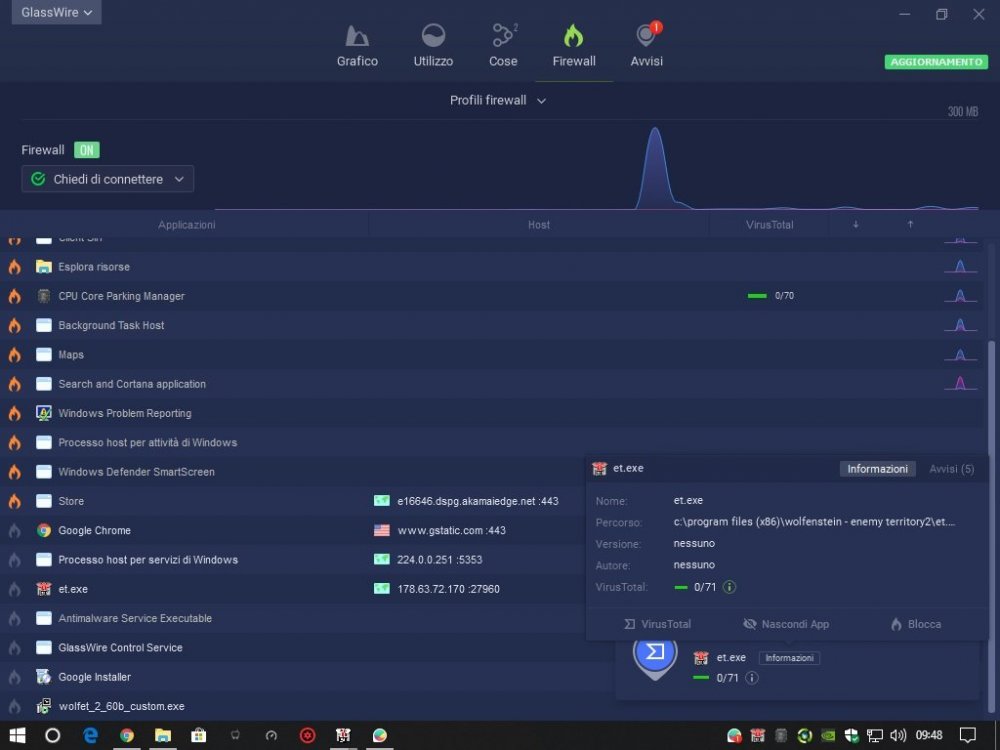
Task: Click the Store app window icon
Action: point(43,501)
